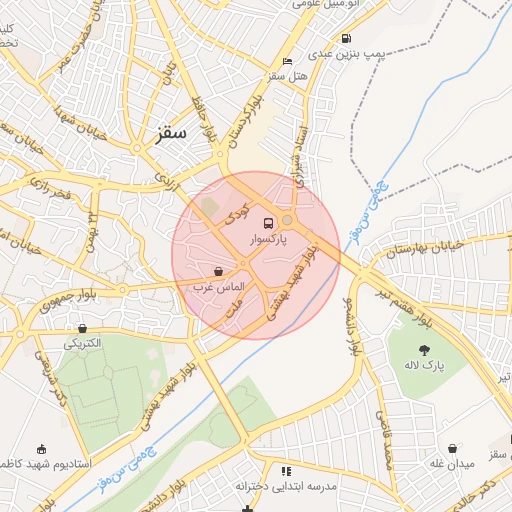The height and width of the screenshot is (512, 512).
Task: Select the hotel bed icon at هتل سقز
Action: pyautogui.click(x=287, y=61)
